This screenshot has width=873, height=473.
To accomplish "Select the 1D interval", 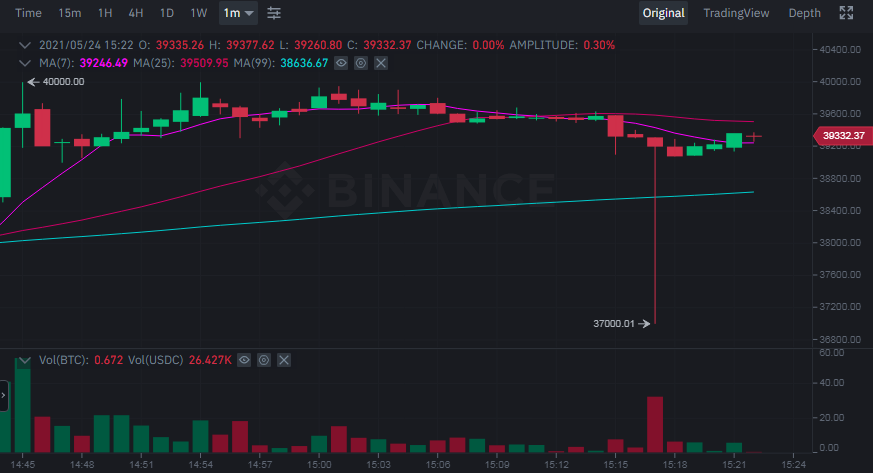I will (x=167, y=13).
